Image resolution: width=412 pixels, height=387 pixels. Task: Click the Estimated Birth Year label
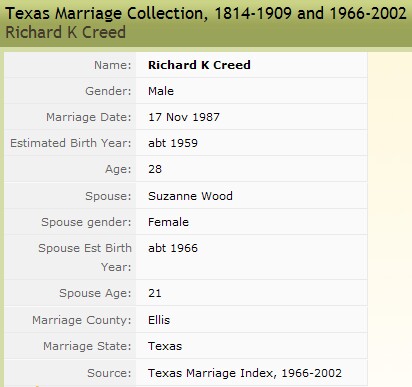click(x=71, y=143)
